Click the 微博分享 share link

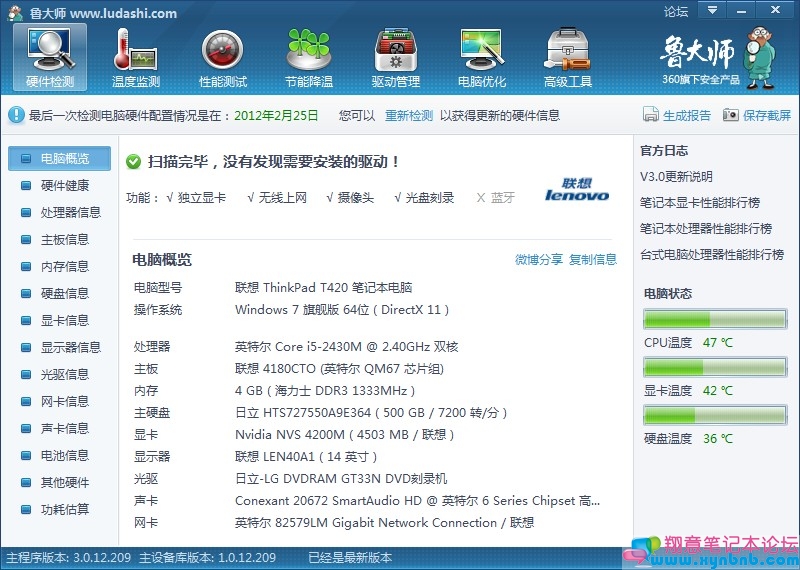pos(539,260)
